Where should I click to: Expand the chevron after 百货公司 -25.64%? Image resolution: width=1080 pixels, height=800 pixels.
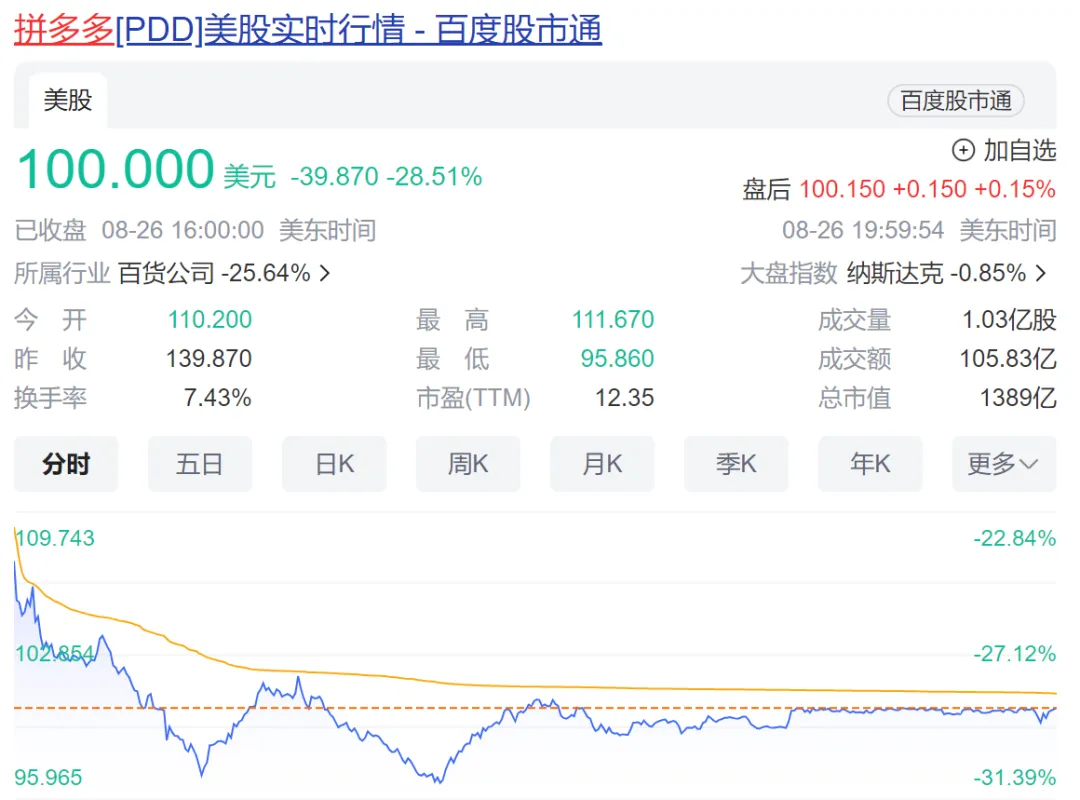(x=325, y=274)
